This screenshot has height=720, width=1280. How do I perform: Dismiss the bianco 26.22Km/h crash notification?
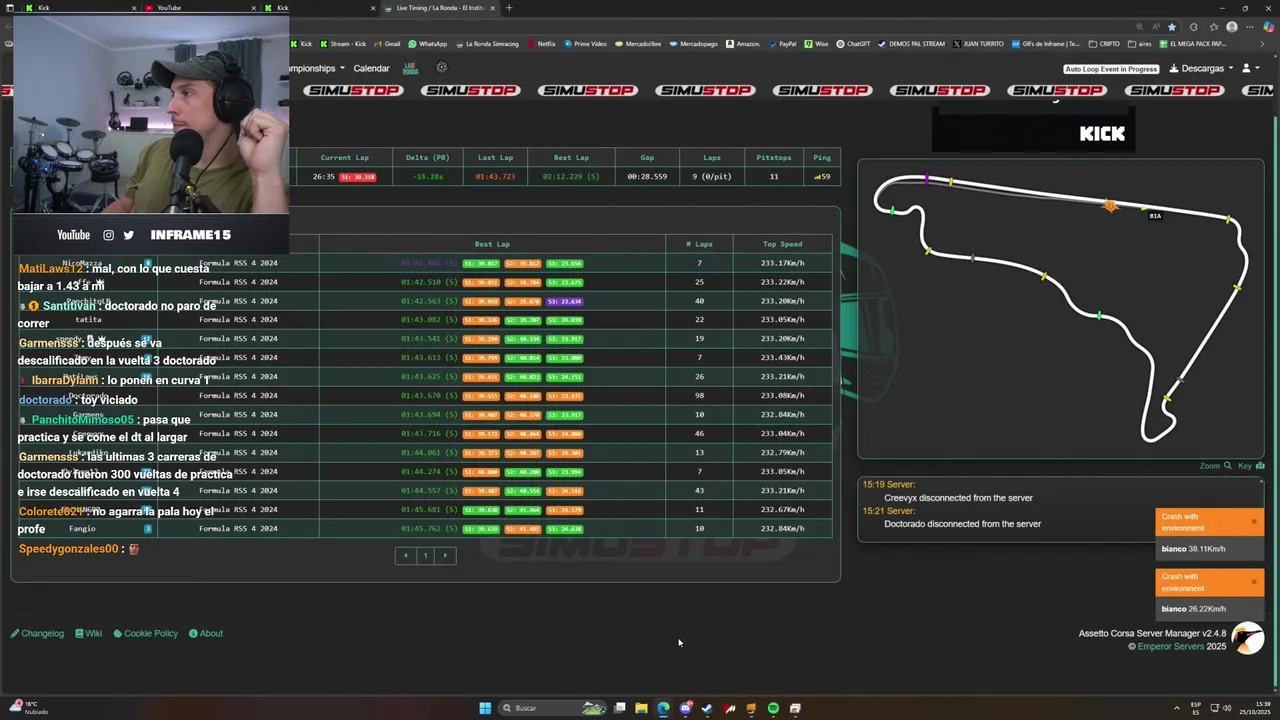1254,581
